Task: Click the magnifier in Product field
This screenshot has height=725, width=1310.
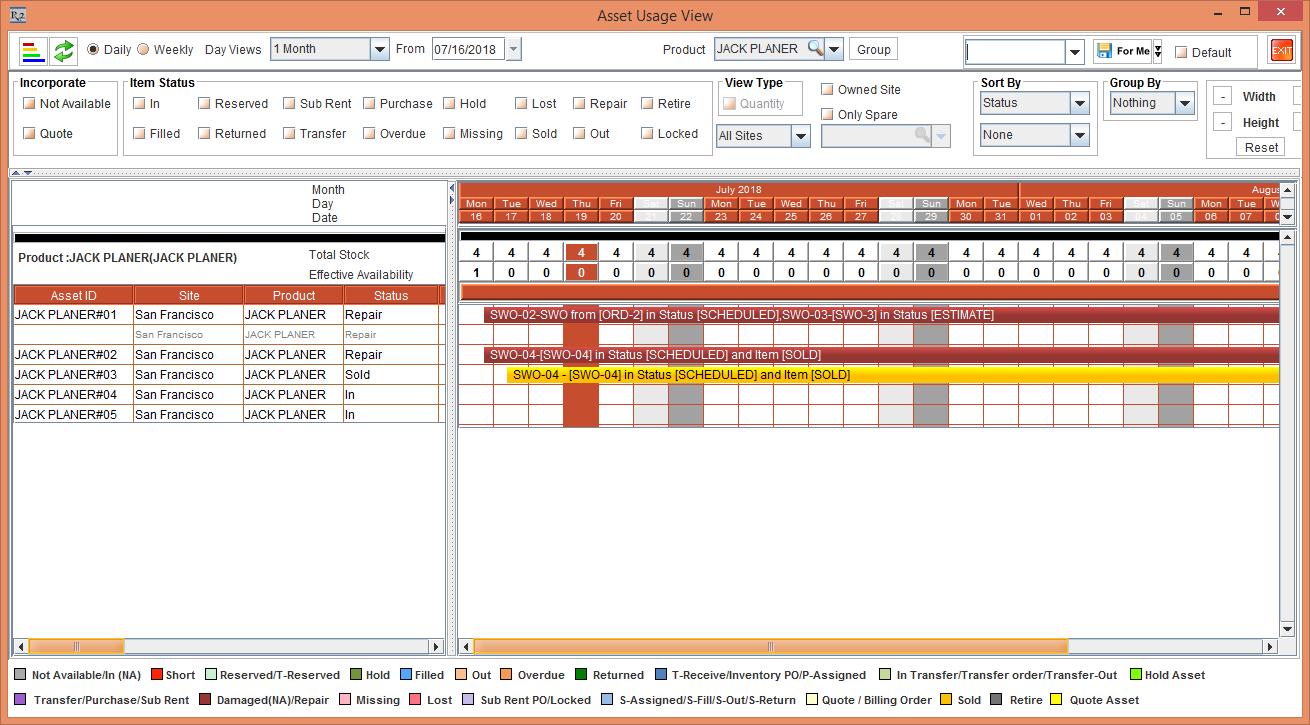Action: [x=816, y=49]
